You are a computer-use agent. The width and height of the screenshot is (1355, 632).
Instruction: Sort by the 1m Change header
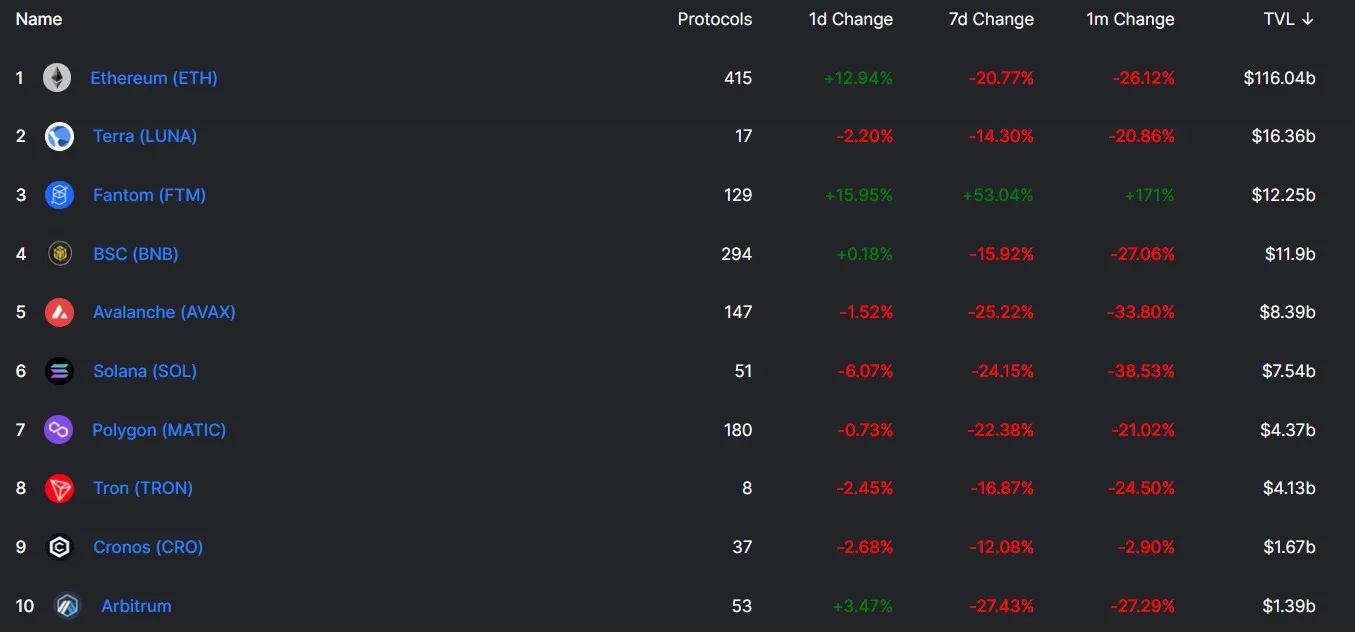[x=1130, y=19]
